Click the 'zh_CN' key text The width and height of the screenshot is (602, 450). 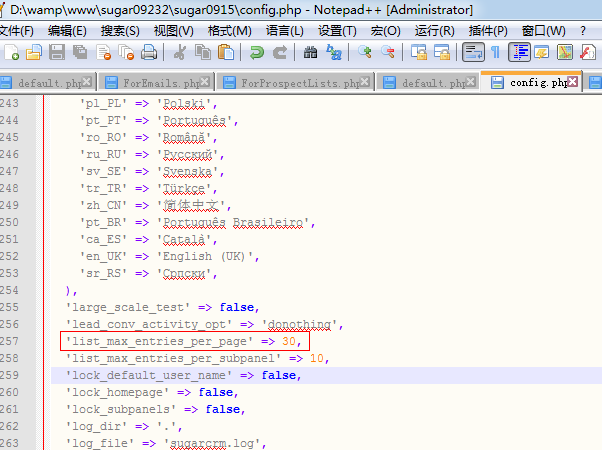[x=103, y=205]
